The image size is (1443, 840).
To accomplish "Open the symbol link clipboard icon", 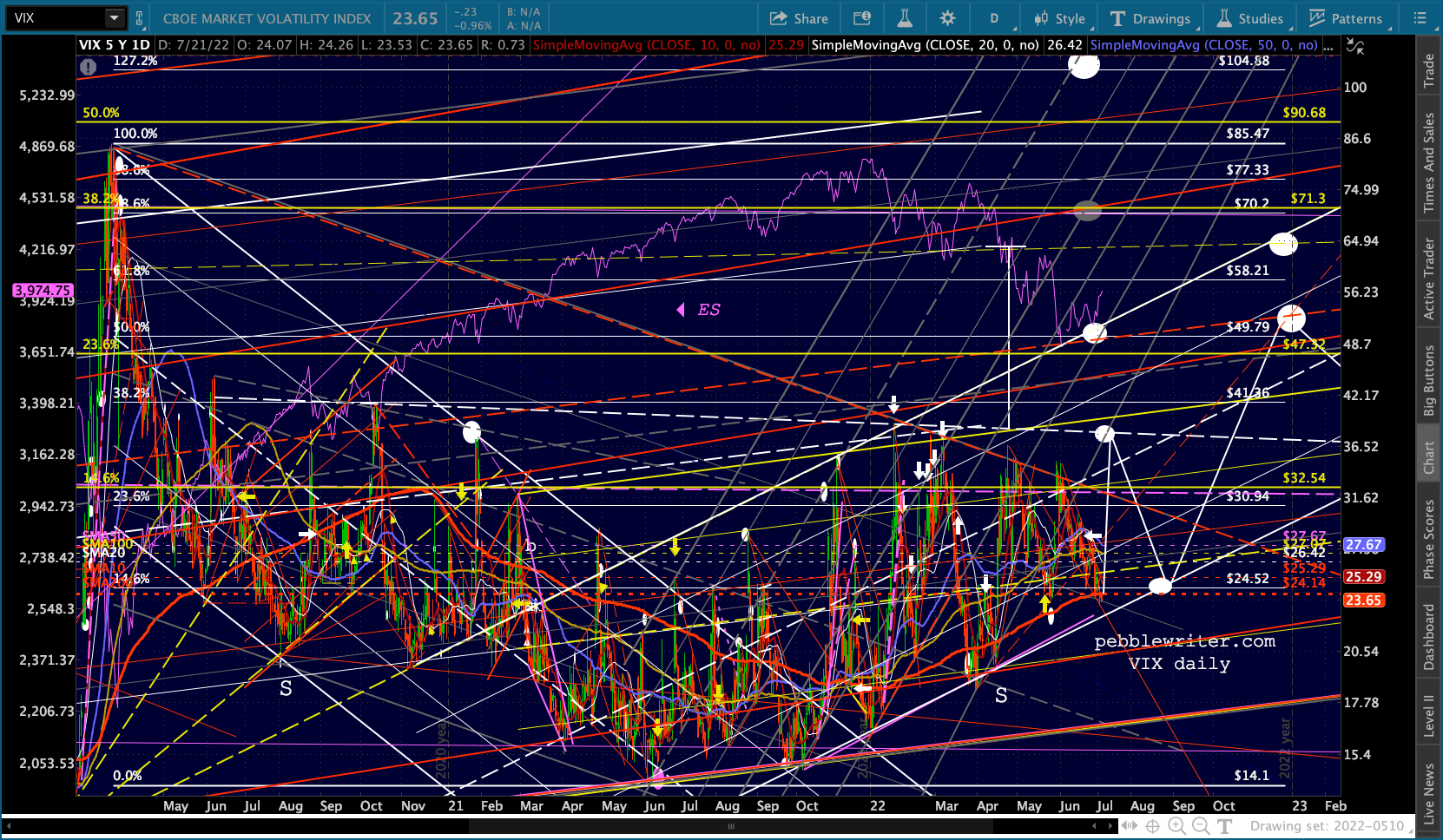I will click(140, 18).
